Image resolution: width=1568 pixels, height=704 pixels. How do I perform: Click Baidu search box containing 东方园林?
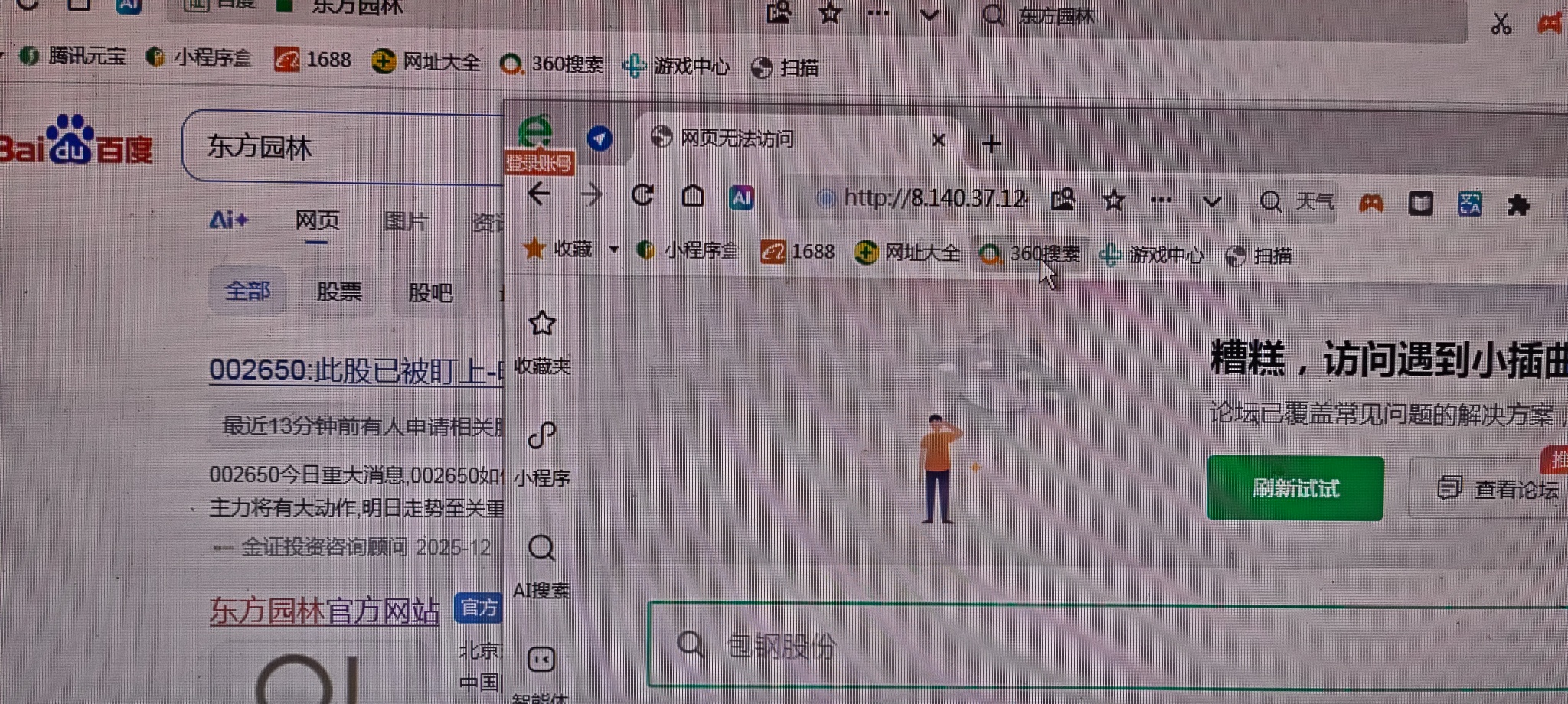pyautogui.click(x=345, y=146)
